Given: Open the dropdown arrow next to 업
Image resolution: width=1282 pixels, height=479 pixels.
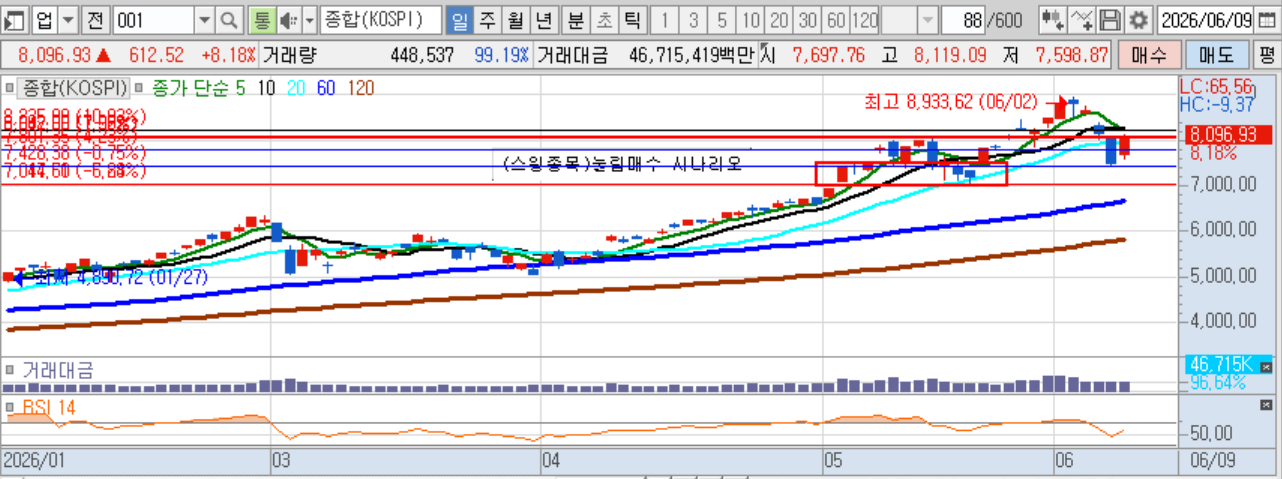Looking at the screenshot, I should pyautogui.click(x=68, y=19).
